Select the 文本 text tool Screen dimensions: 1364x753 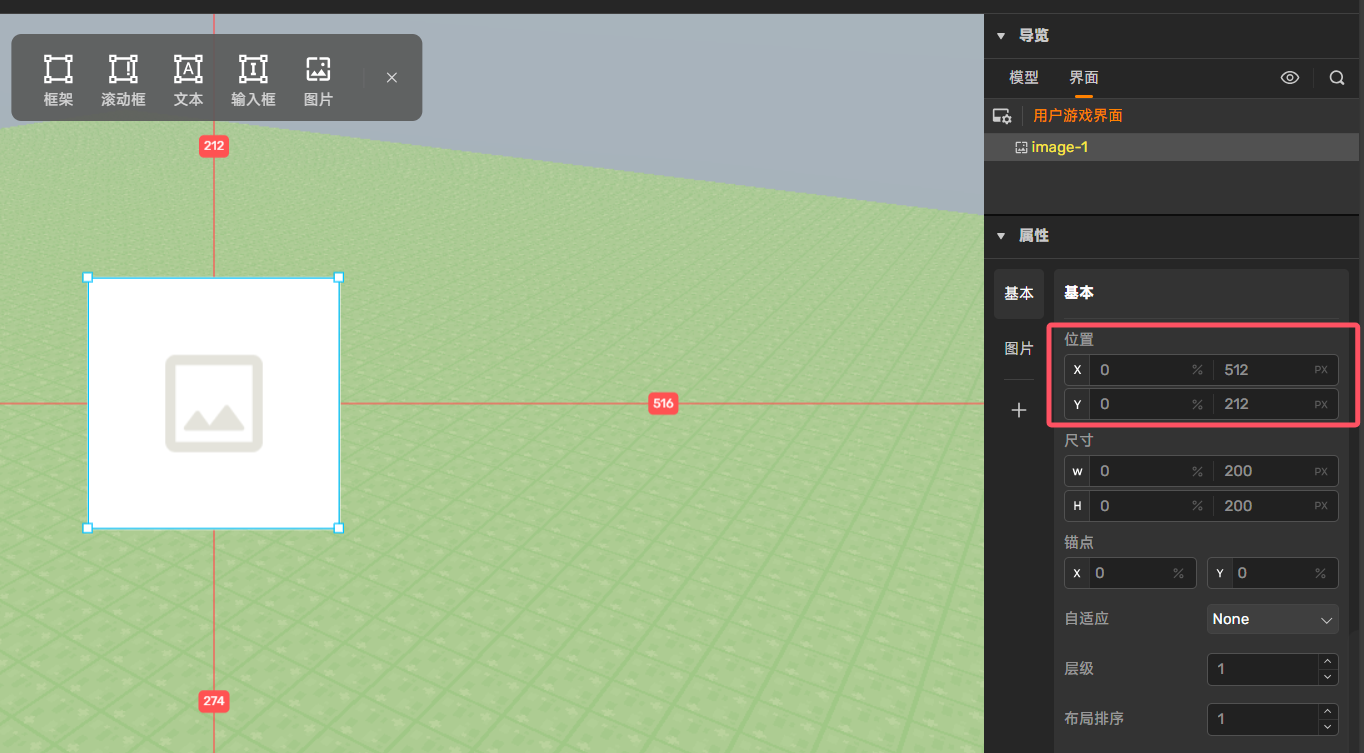(x=188, y=80)
